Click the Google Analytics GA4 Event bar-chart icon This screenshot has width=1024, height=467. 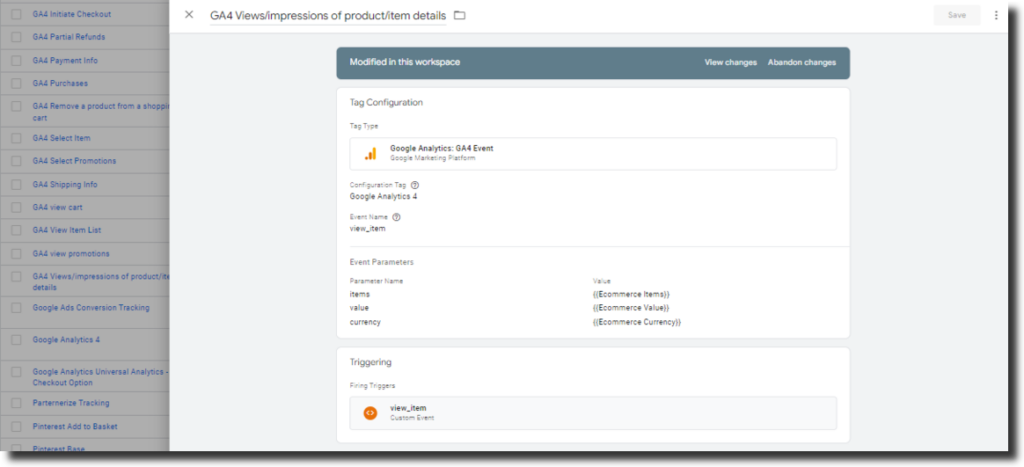[x=370, y=153]
